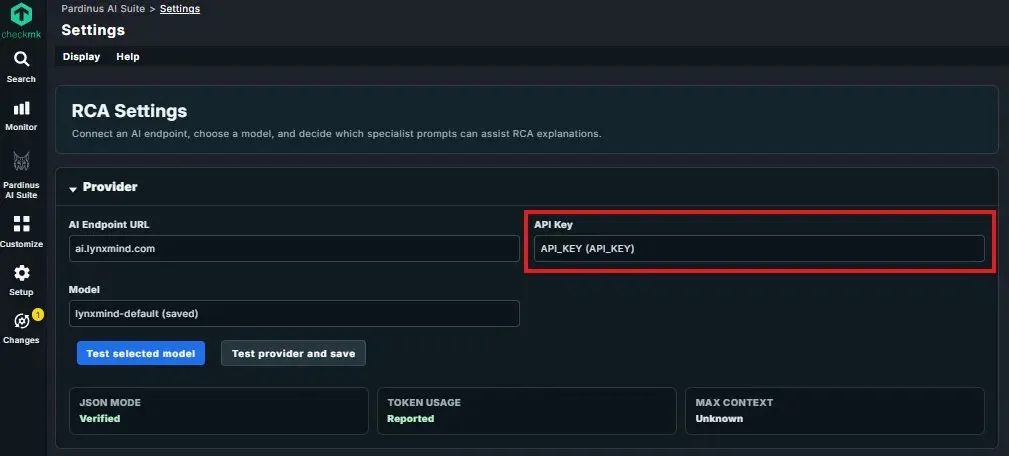Click the AI Endpoint URL input field
Screen dimensions: 1009x456
pyautogui.click(x=294, y=248)
